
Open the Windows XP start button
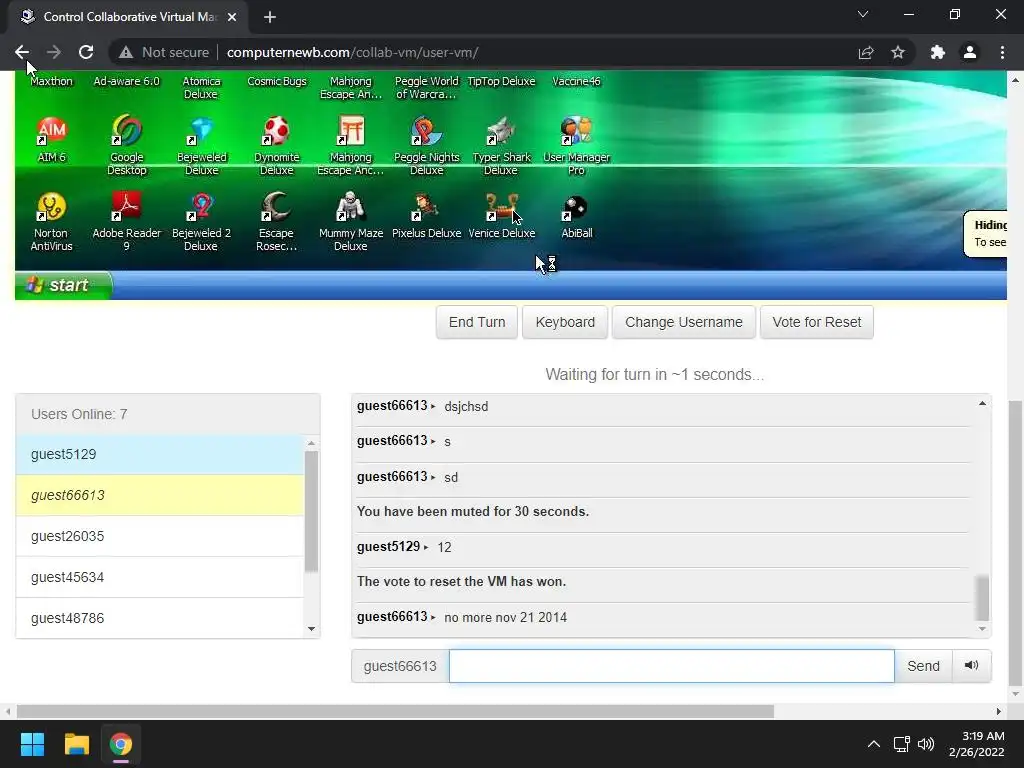pos(63,285)
